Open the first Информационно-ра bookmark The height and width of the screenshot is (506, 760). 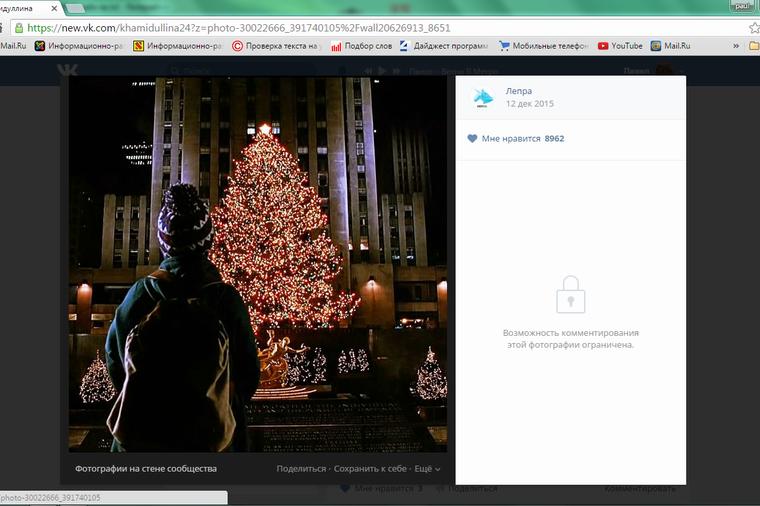click(77, 46)
